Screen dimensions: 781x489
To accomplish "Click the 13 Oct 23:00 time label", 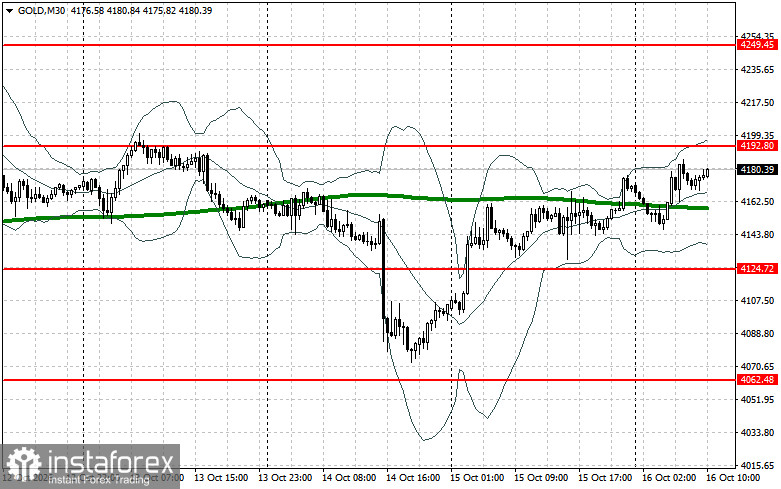I will [285, 478].
